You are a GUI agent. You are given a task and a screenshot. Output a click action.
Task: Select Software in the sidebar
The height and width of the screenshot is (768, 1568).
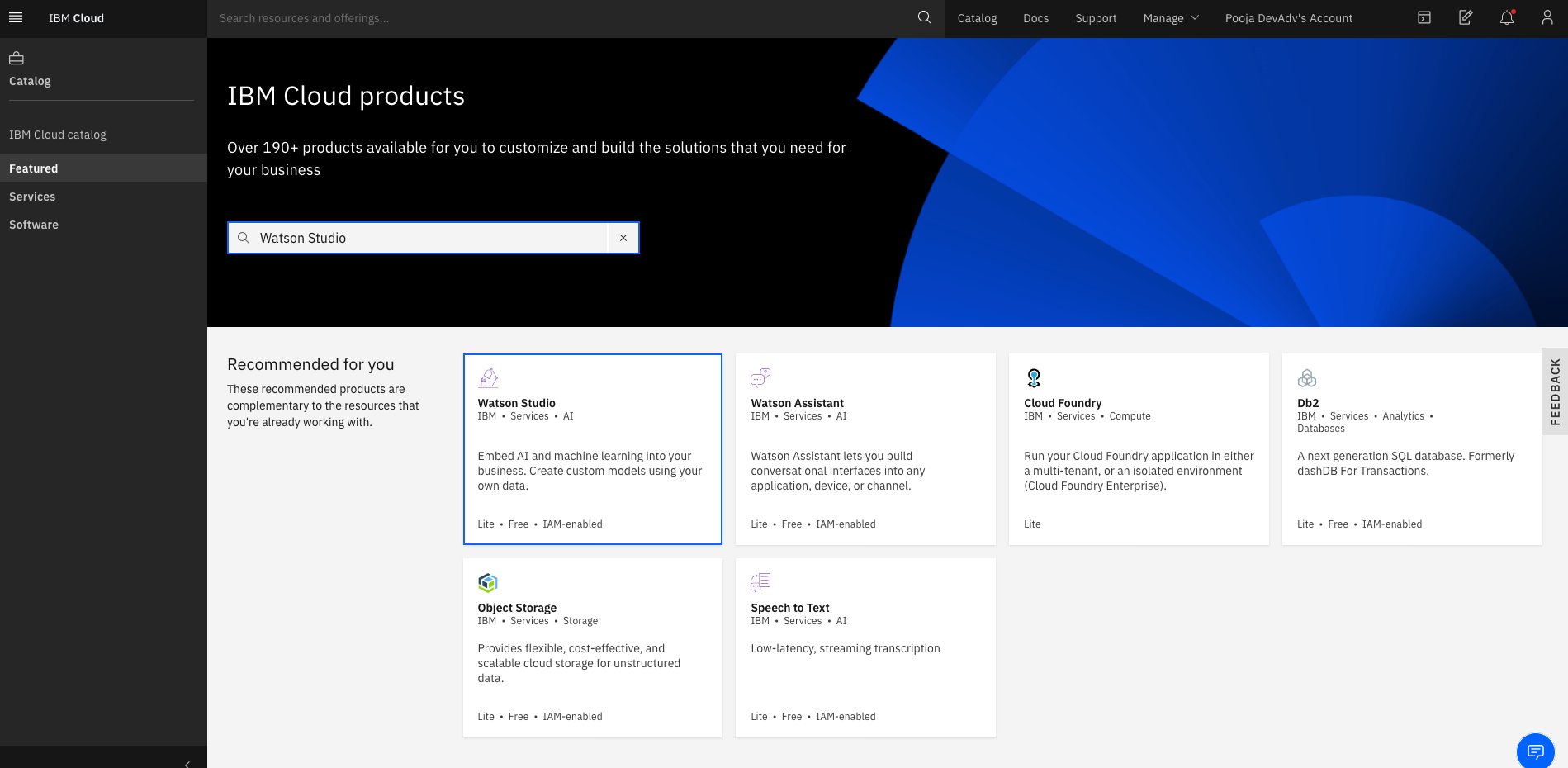103,225
